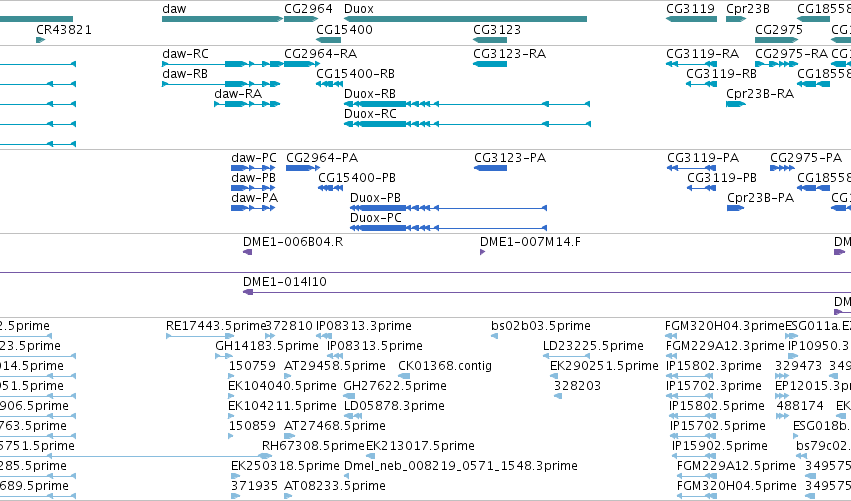Click the Duox-PB protein label

click(376, 198)
